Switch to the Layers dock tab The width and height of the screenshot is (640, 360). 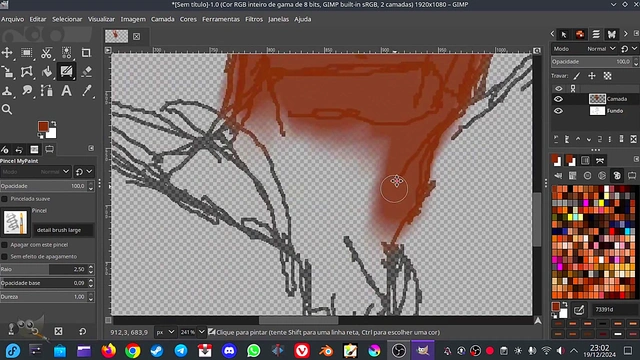(596, 34)
